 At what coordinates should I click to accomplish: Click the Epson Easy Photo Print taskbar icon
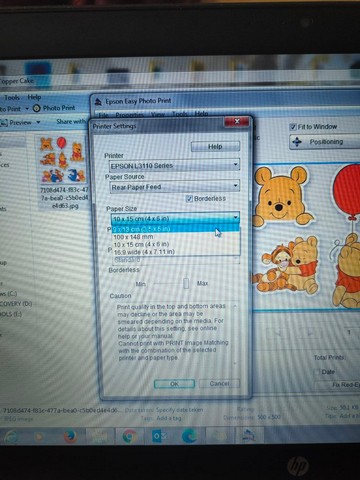(249, 435)
